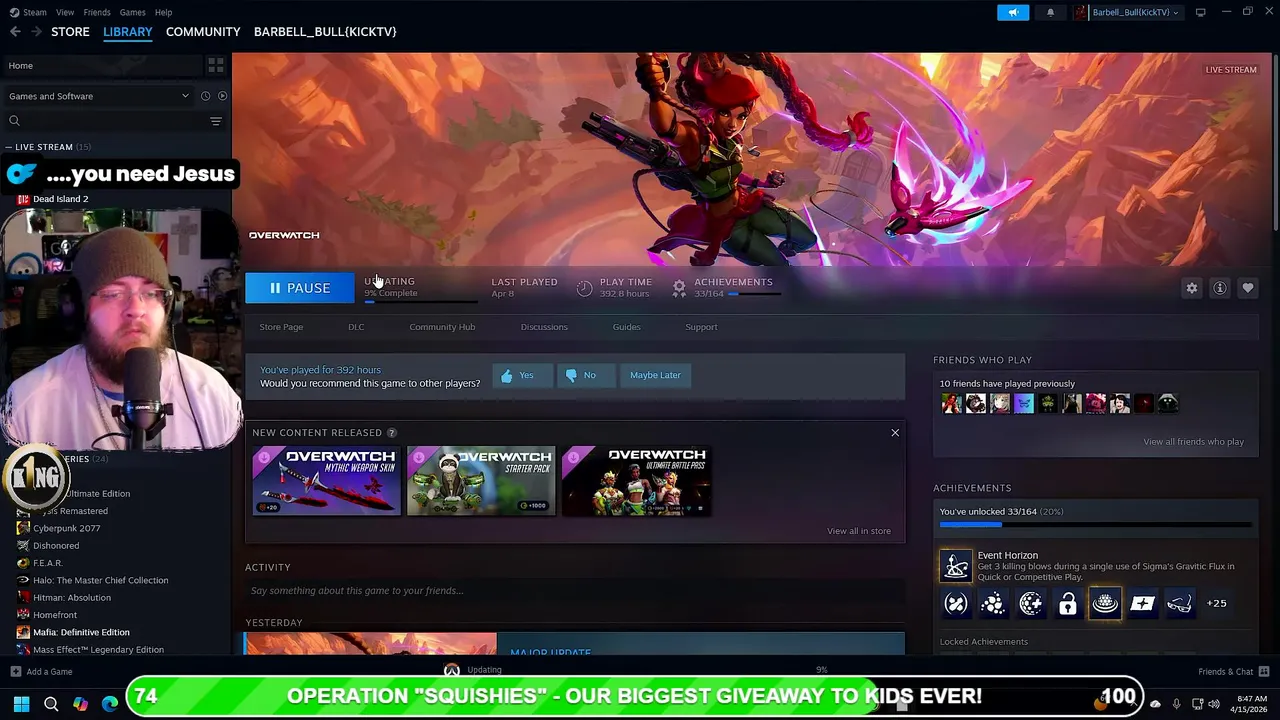Show only ready-to-play games icon
The height and width of the screenshot is (720, 1280).
222,96
